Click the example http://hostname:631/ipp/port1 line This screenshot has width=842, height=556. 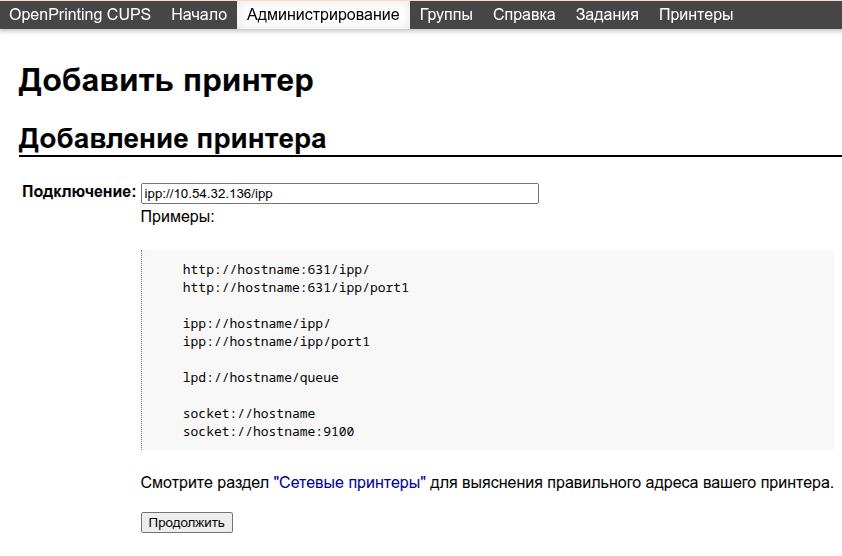pyautogui.click(x=296, y=288)
